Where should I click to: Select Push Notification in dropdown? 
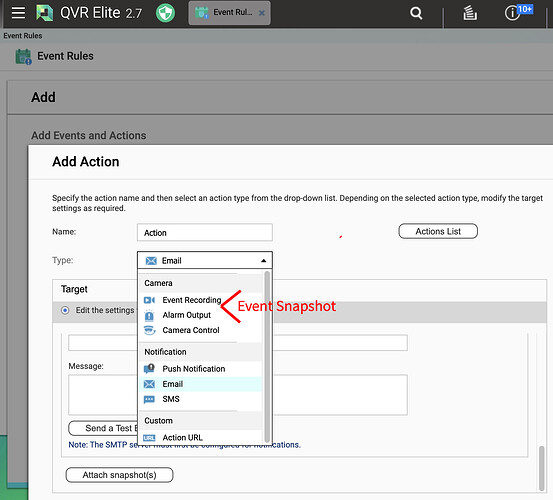click(194, 369)
